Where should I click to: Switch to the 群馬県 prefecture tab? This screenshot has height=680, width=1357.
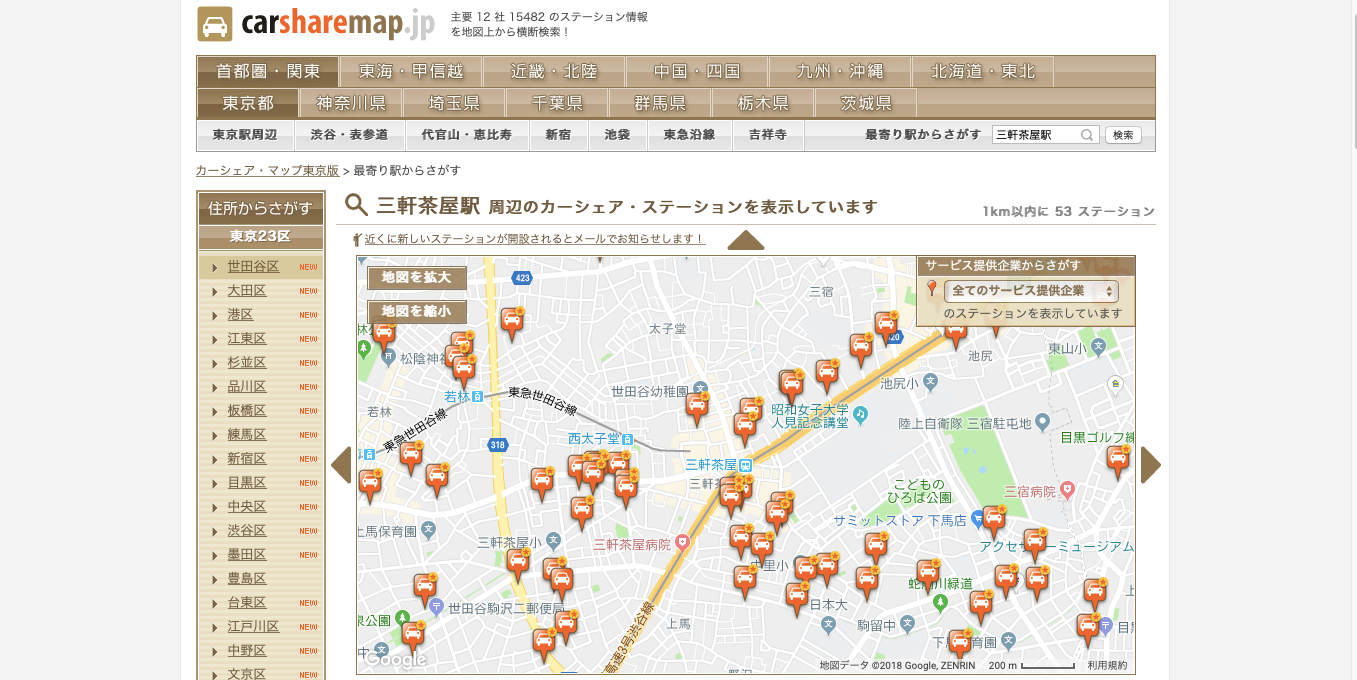660,103
